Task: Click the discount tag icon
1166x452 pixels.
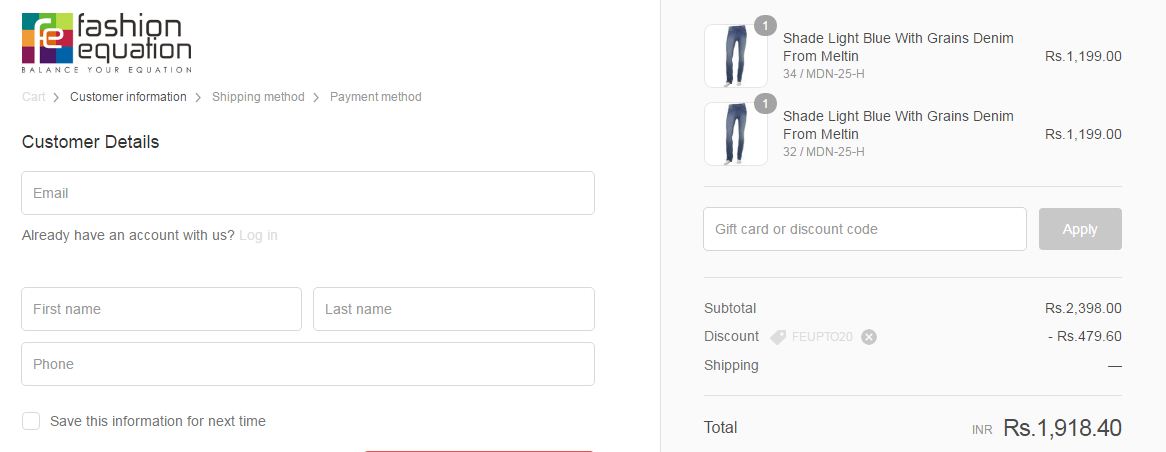Action: click(x=778, y=337)
